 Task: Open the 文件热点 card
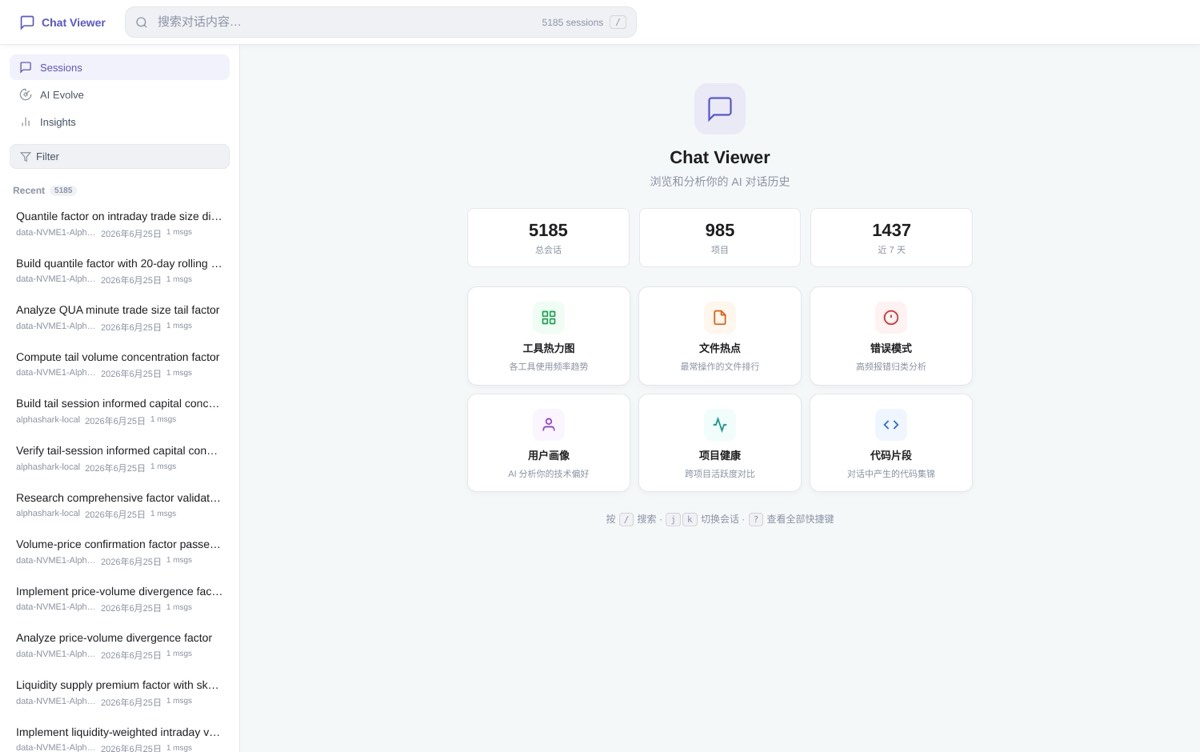click(720, 336)
